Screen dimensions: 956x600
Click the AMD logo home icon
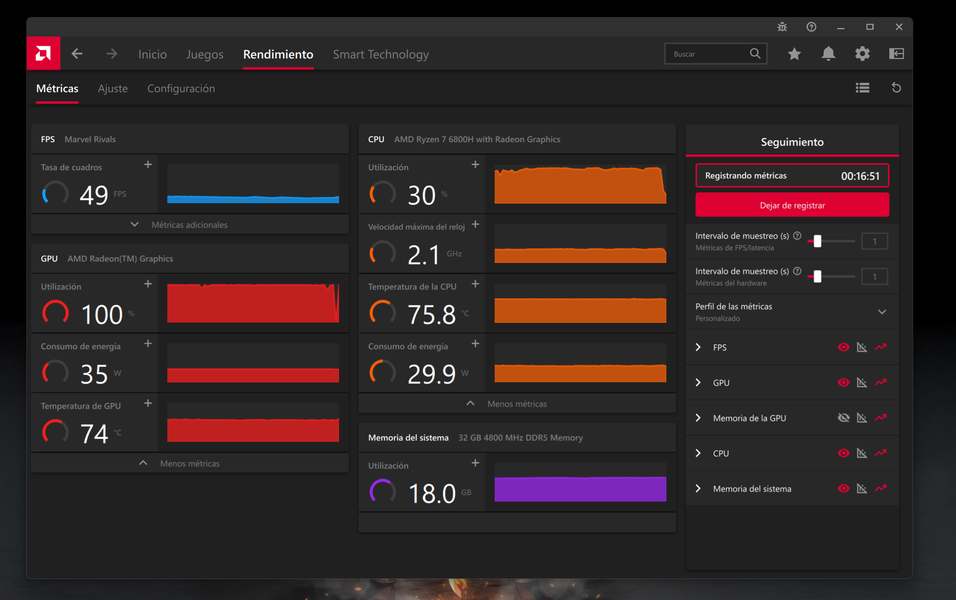pos(43,54)
